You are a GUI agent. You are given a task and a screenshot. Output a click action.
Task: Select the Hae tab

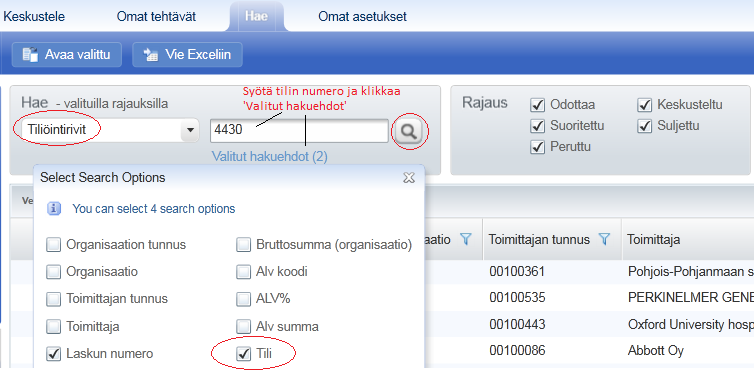point(256,16)
